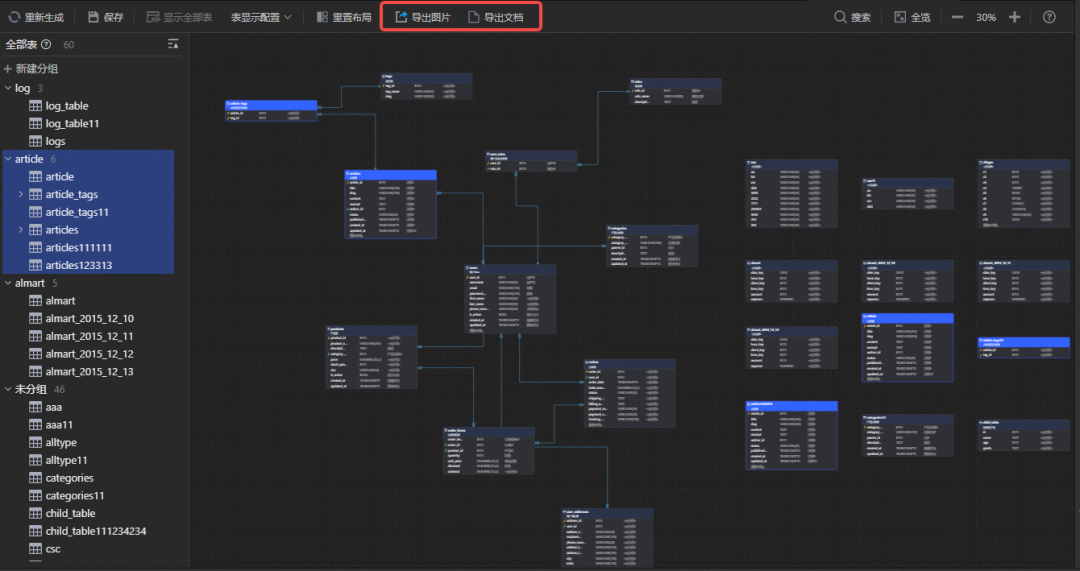Image resolution: width=1080 pixels, height=571 pixels.
Task: Click help icon next to 全部表
Action: pyautogui.click(x=46, y=45)
